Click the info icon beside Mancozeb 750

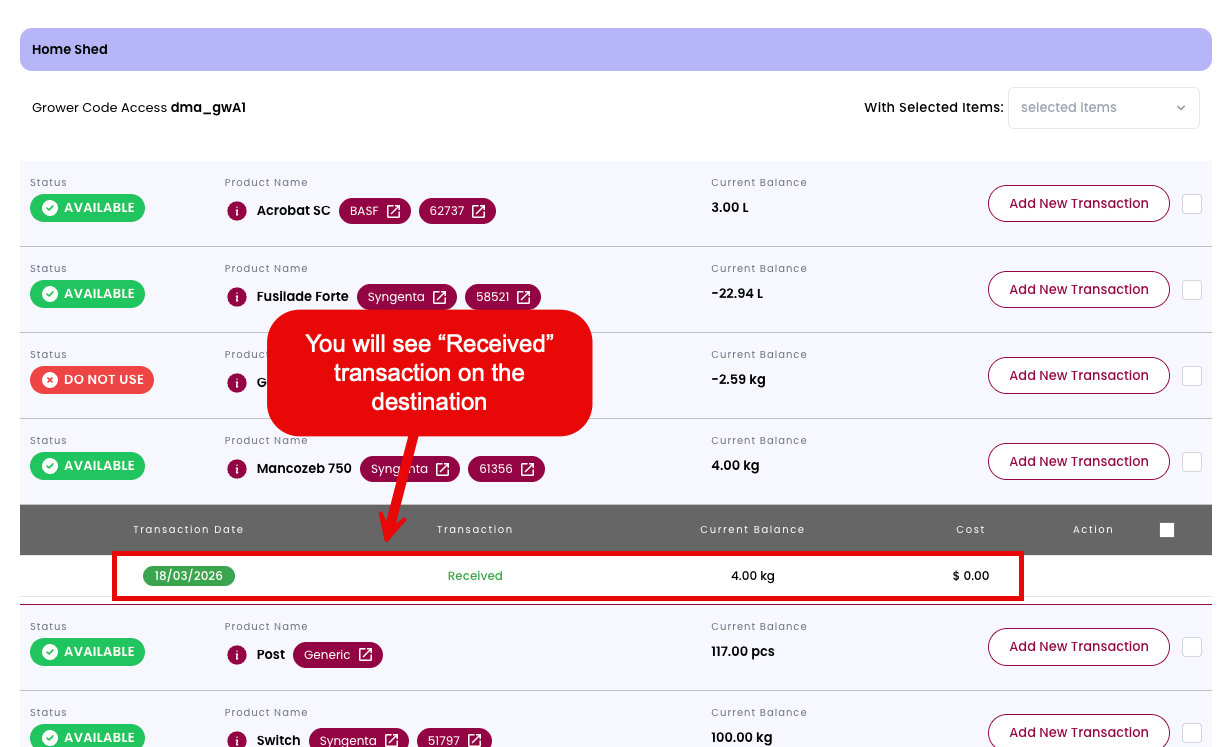[237, 469]
